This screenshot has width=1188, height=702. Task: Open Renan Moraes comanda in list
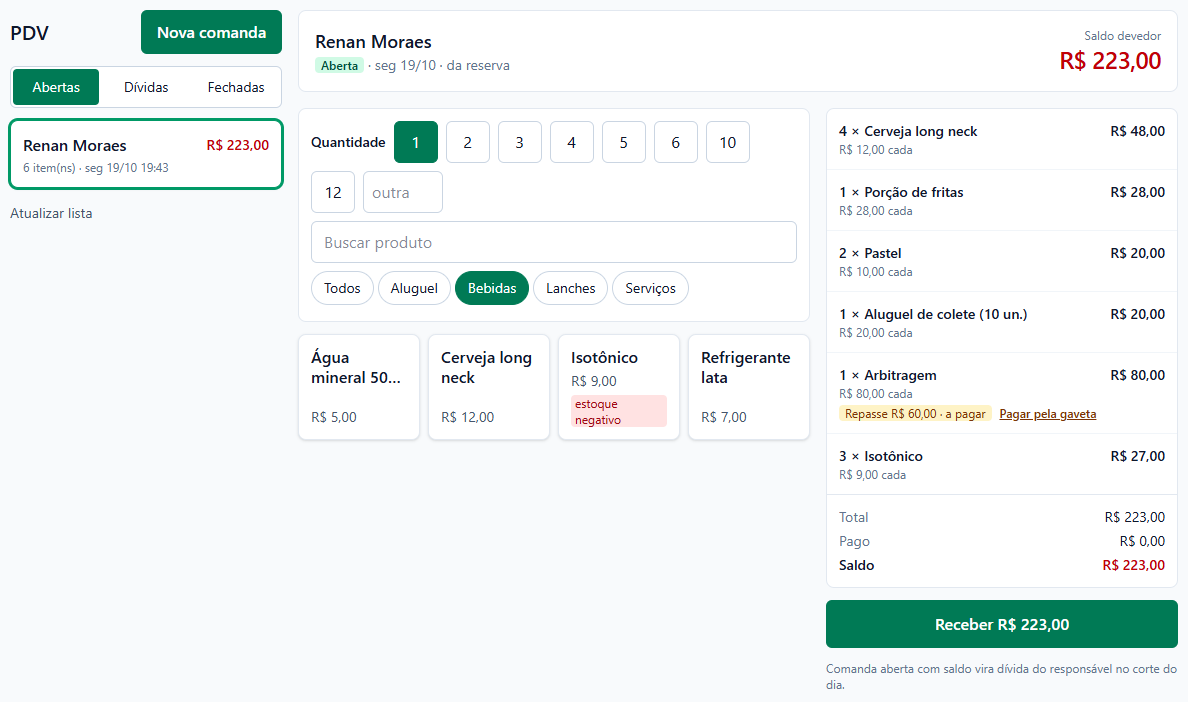[145, 154]
